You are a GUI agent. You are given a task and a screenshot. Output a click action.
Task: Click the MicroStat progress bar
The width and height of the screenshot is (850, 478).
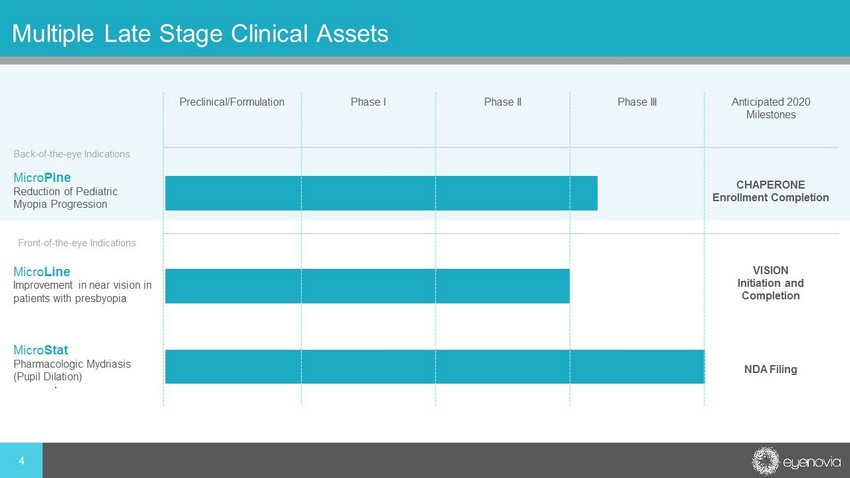434,367
